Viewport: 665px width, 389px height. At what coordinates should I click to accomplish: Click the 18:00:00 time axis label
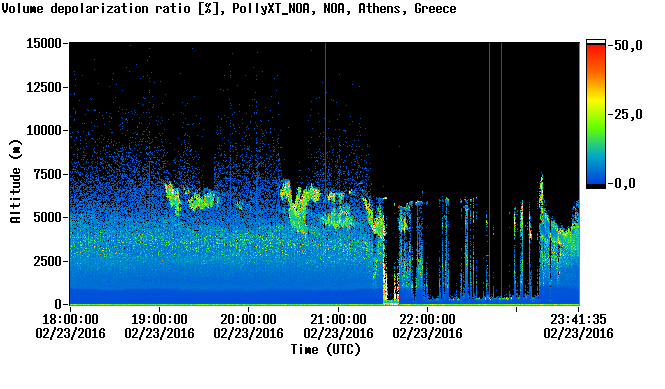[x=70, y=319]
